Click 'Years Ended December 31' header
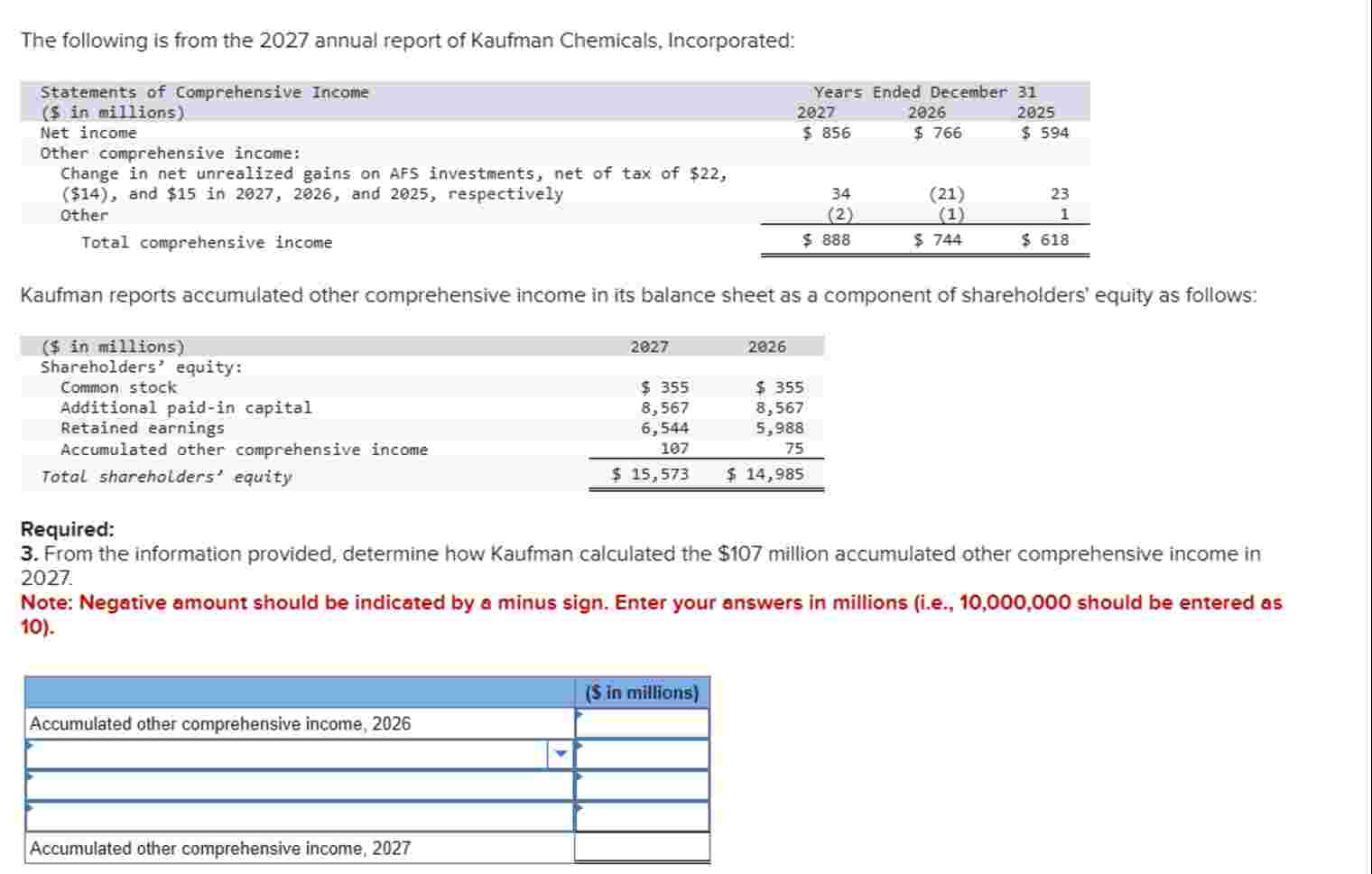Viewport: 1372px width, 874px height. 925,92
